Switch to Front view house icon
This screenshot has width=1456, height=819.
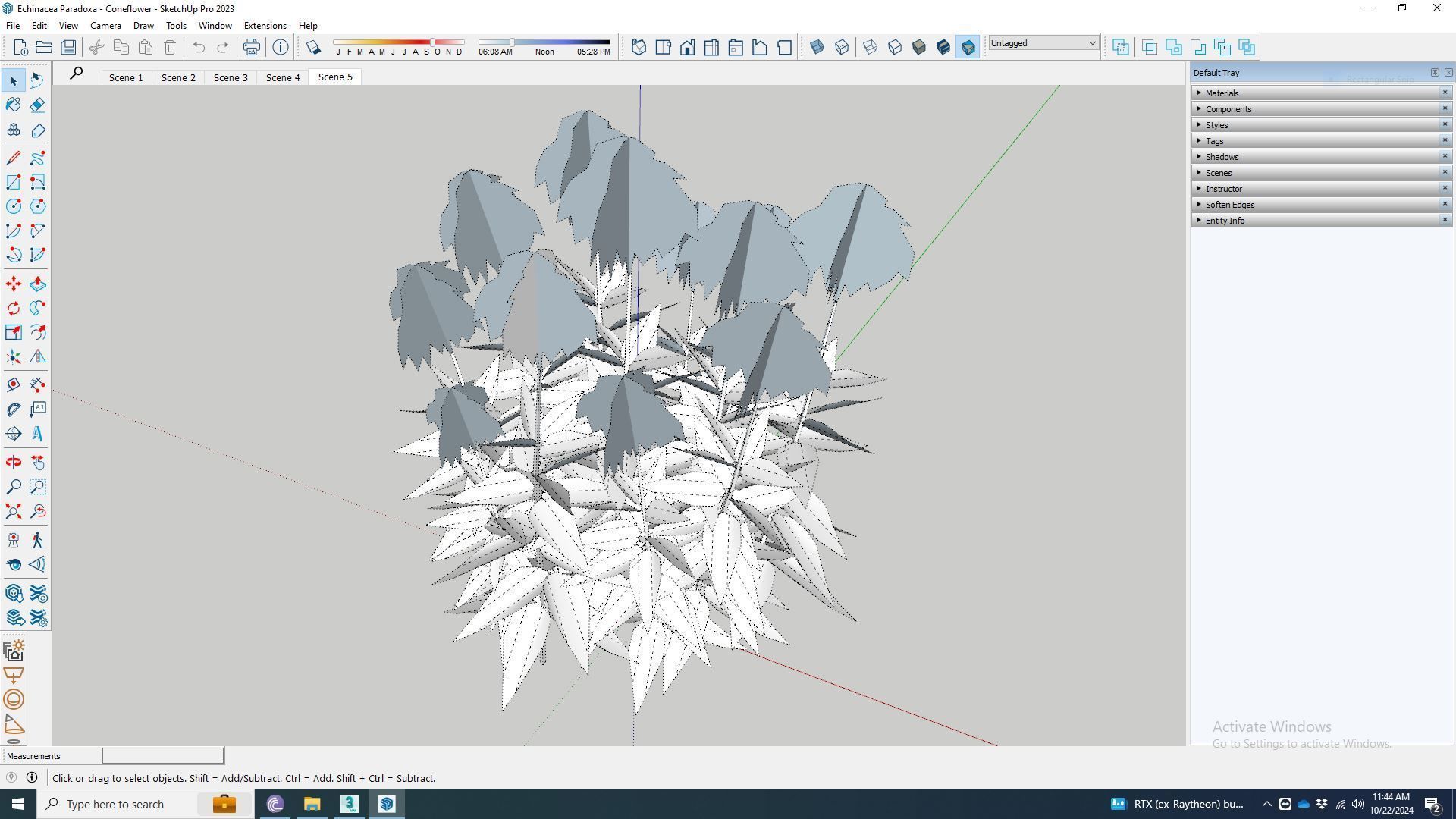pyautogui.click(x=687, y=47)
